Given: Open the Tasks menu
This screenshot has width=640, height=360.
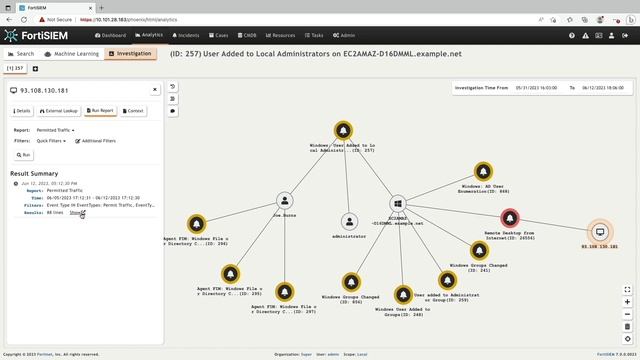Looking at the screenshot, I should (x=314, y=36).
